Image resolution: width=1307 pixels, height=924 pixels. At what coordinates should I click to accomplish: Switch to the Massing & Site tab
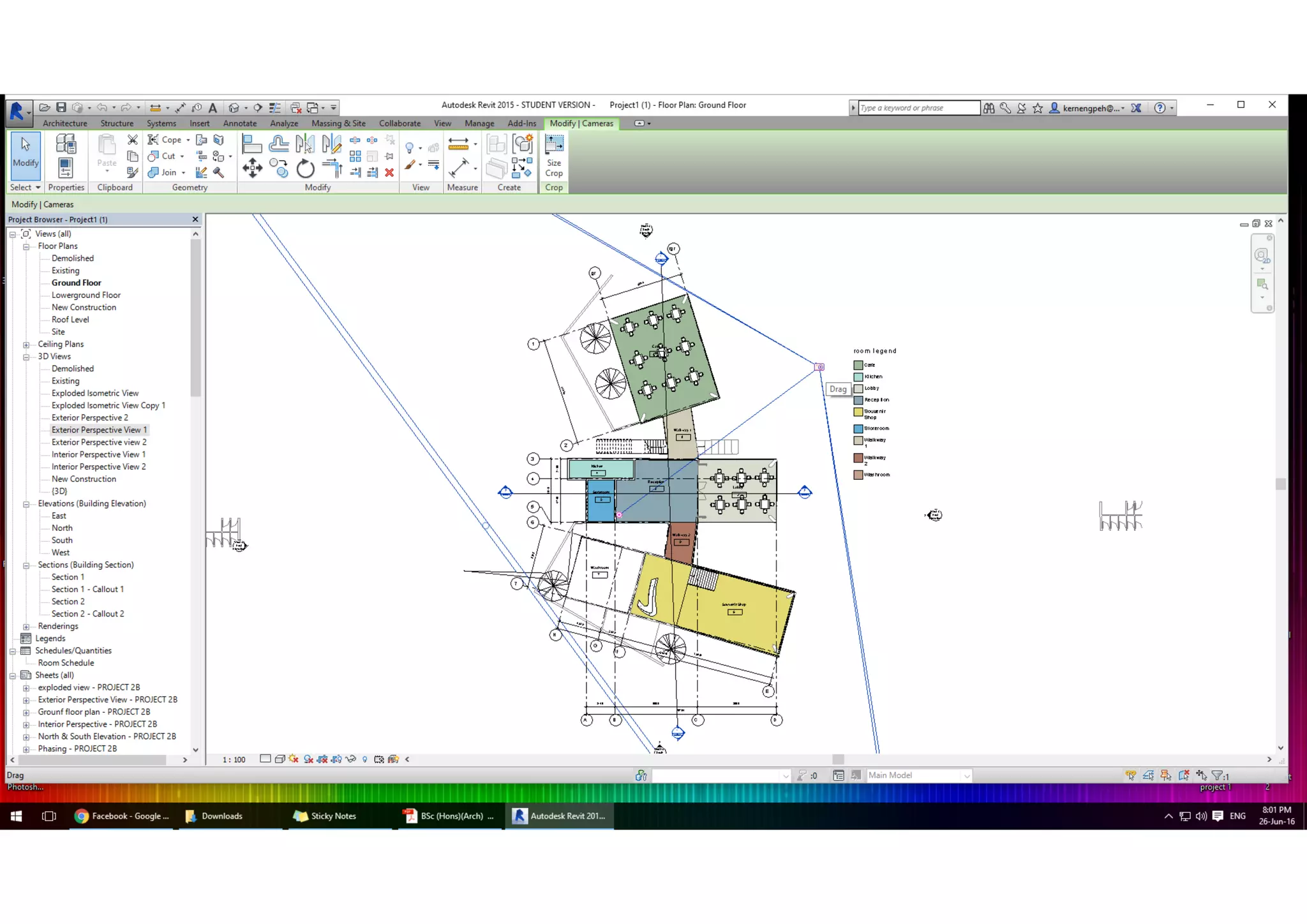[x=338, y=123]
